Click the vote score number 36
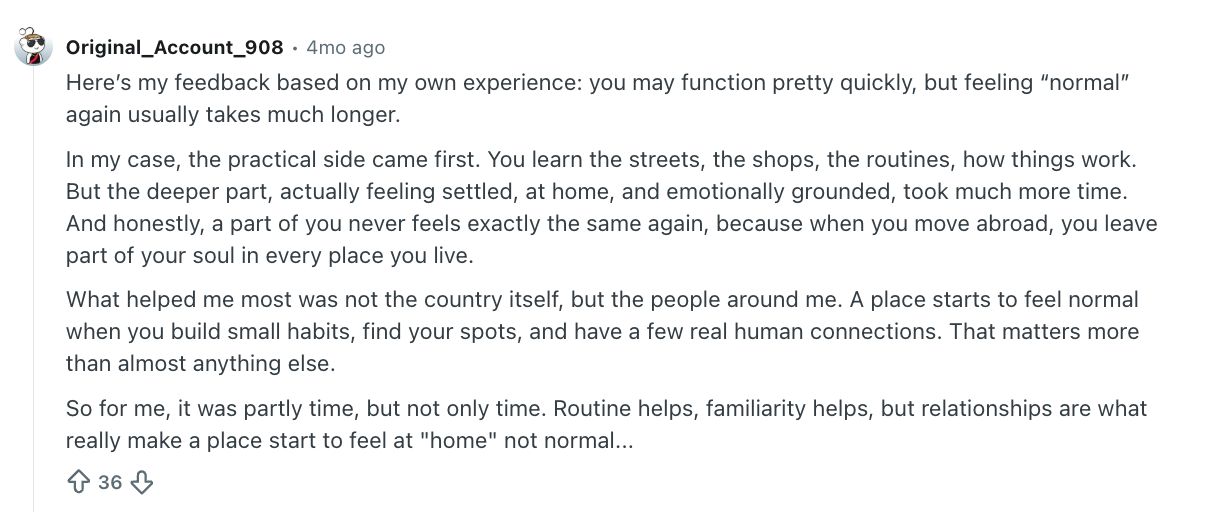Screen dimensions: 1208x512 coord(110,483)
